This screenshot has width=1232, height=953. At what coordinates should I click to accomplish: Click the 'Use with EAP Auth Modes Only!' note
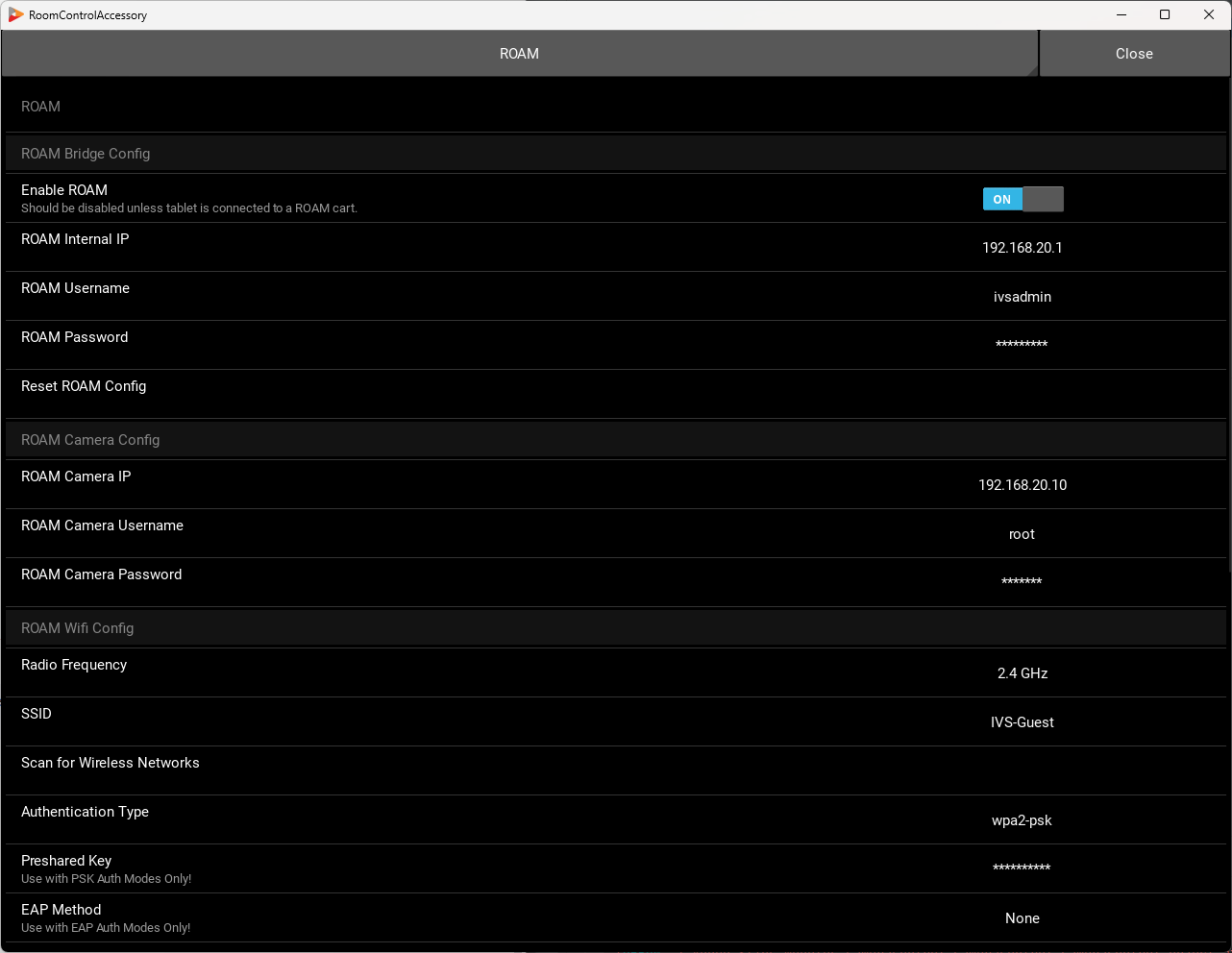106,928
